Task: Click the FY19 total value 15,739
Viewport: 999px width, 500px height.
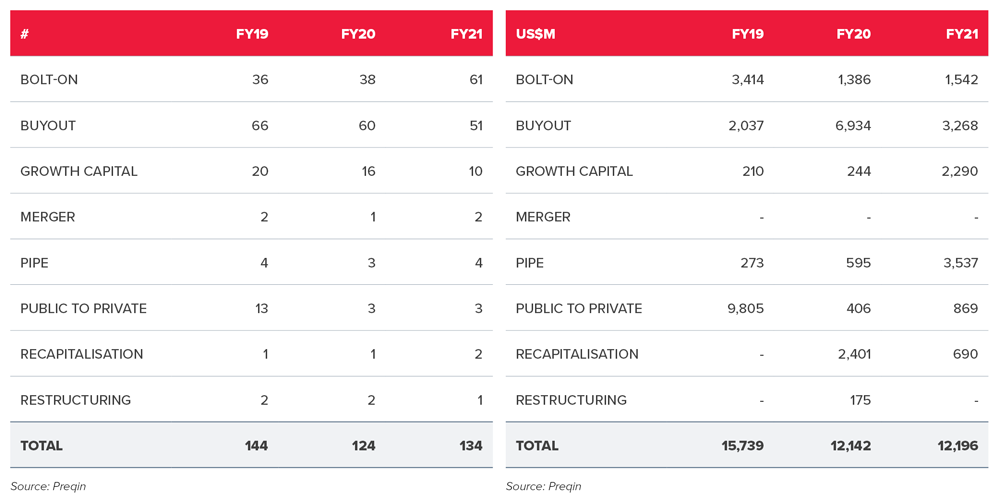Action: coord(742,446)
